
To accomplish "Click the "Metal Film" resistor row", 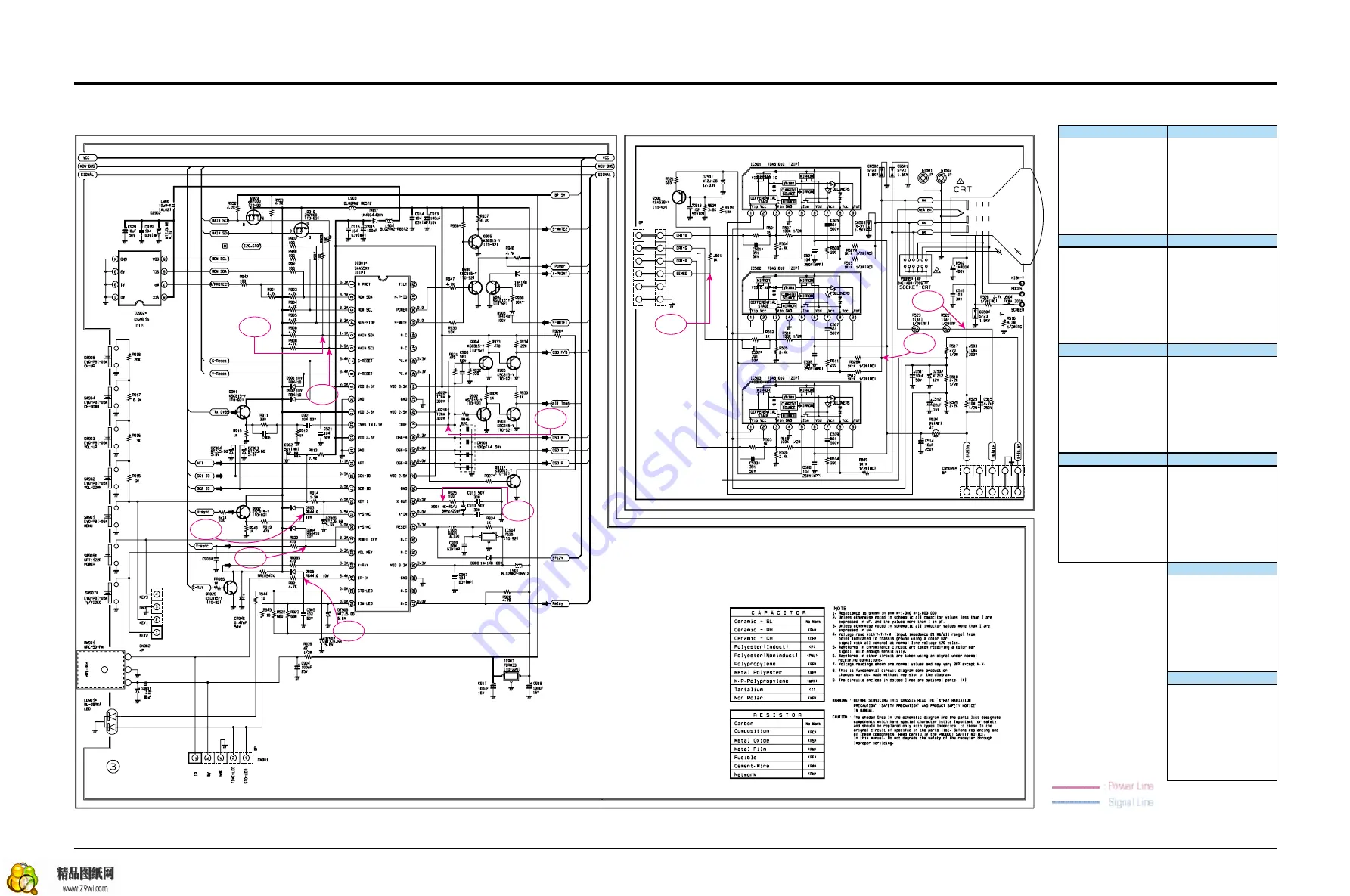I will tap(777, 749).
